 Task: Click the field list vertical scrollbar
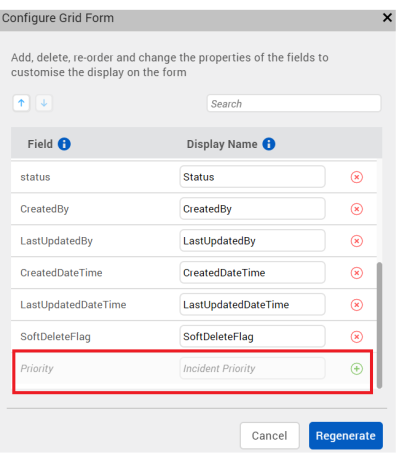click(379, 325)
